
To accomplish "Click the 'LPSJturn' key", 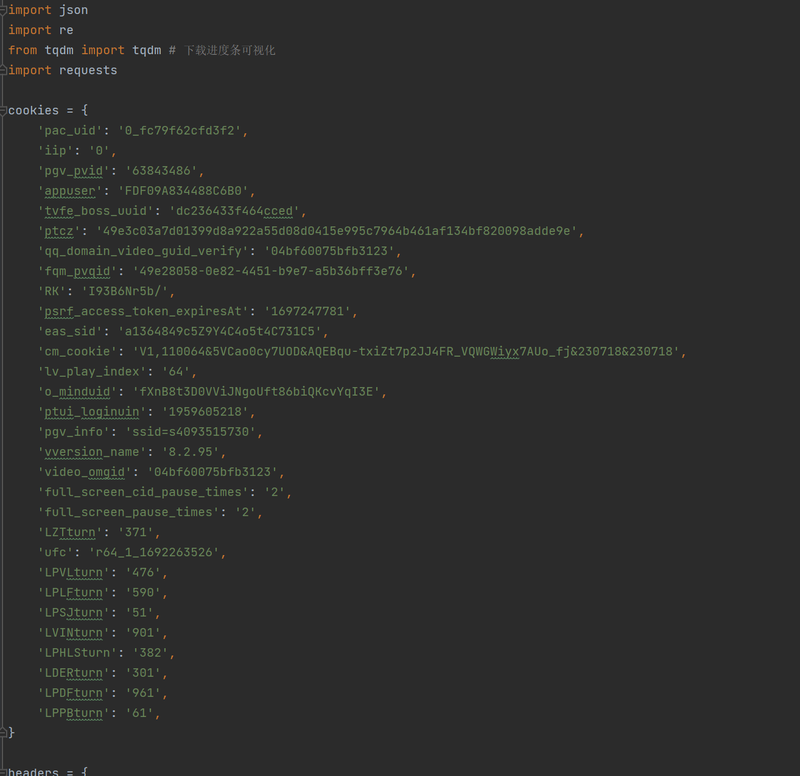I will coord(73,613).
